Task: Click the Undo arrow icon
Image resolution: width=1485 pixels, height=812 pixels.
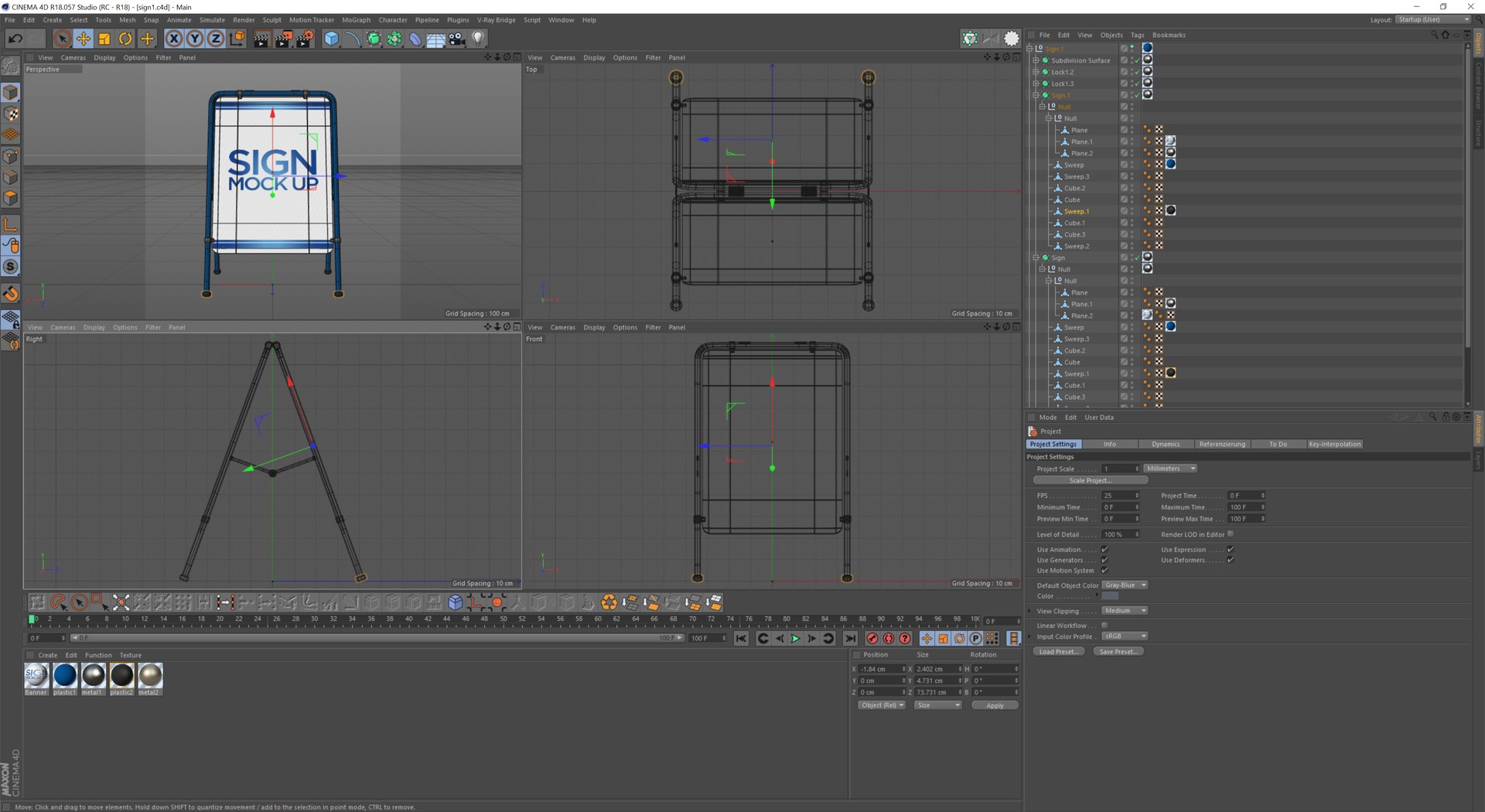Action: 15,39
